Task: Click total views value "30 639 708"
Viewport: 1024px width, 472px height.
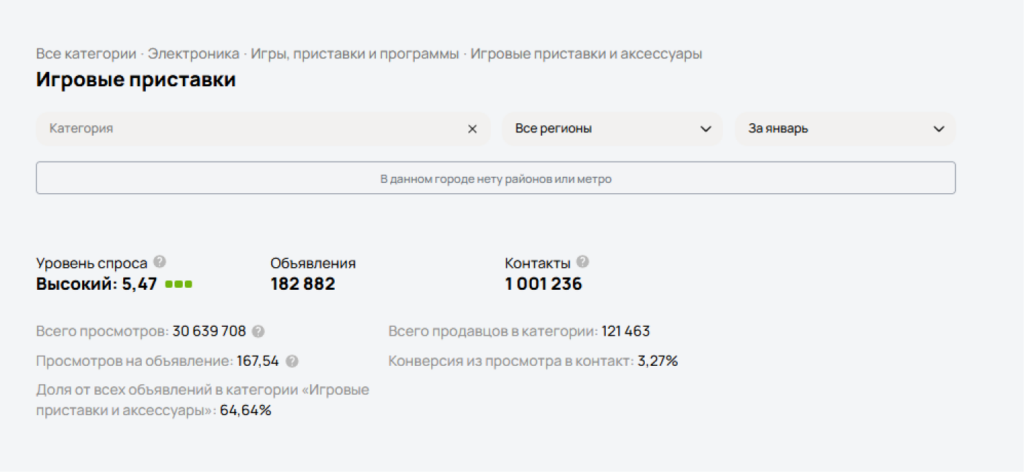Action: coord(209,332)
